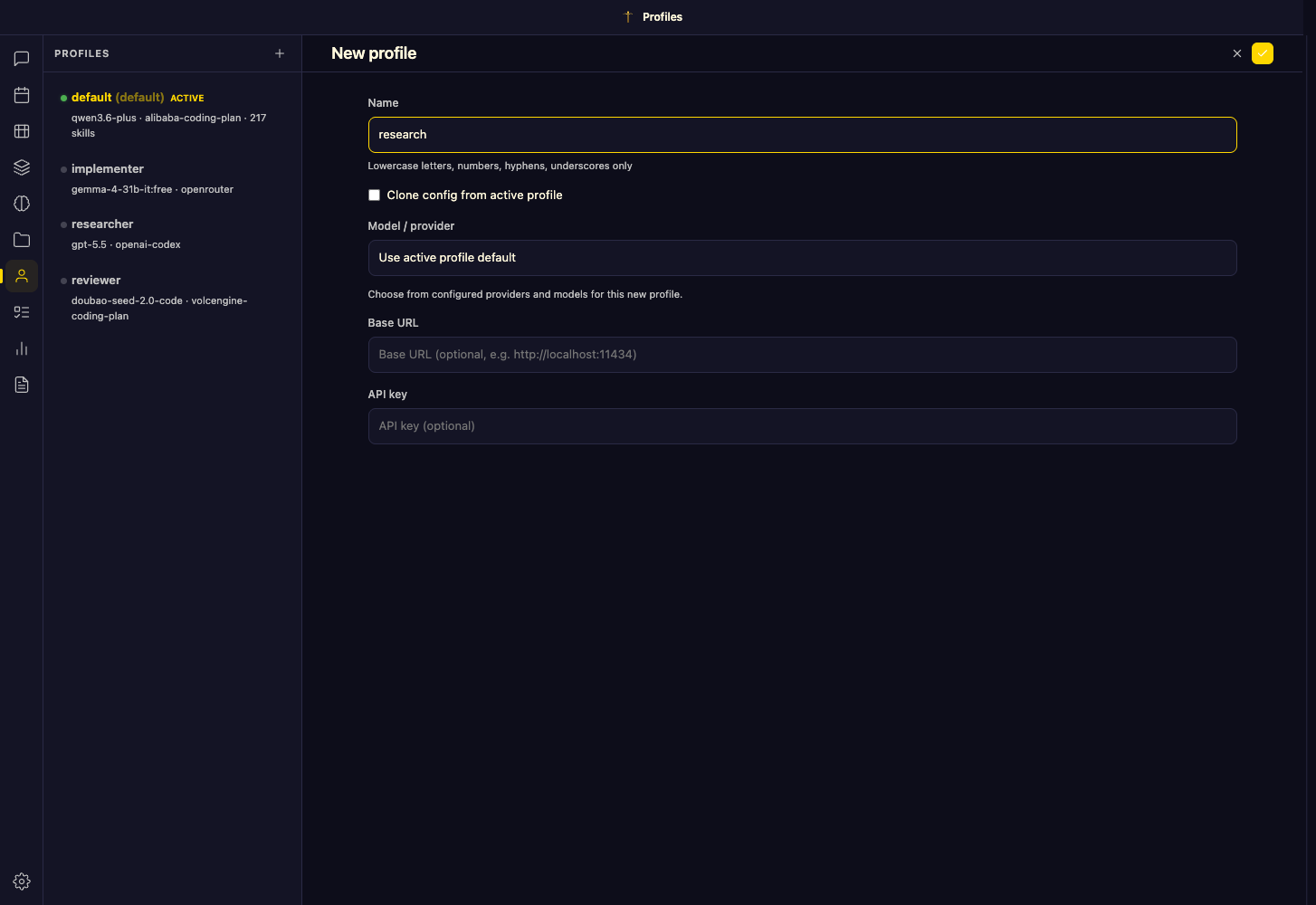This screenshot has width=1316, height=905.
Task: Click the PROFILES panel header
Action: (81, 53)
